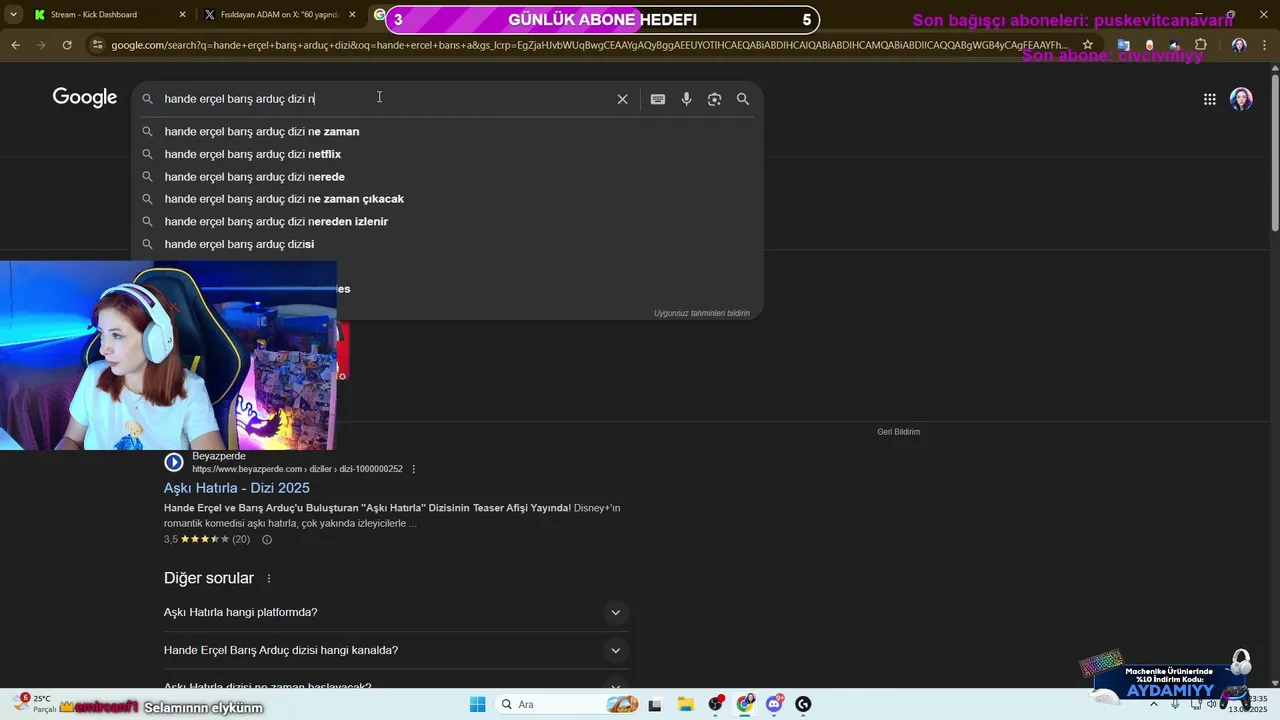
Task: Click 'Geri Bildirim' link
Action: pos(898,432)
